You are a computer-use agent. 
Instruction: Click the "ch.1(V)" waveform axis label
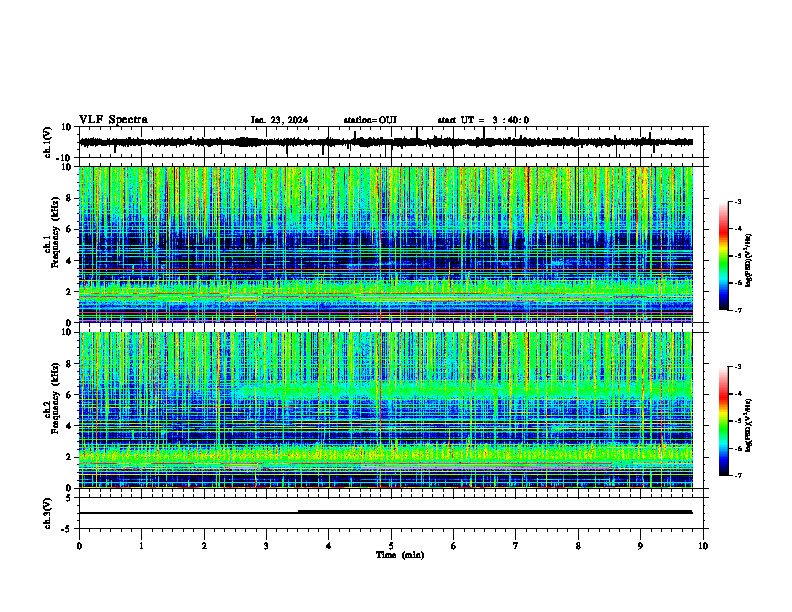[48, 142]
